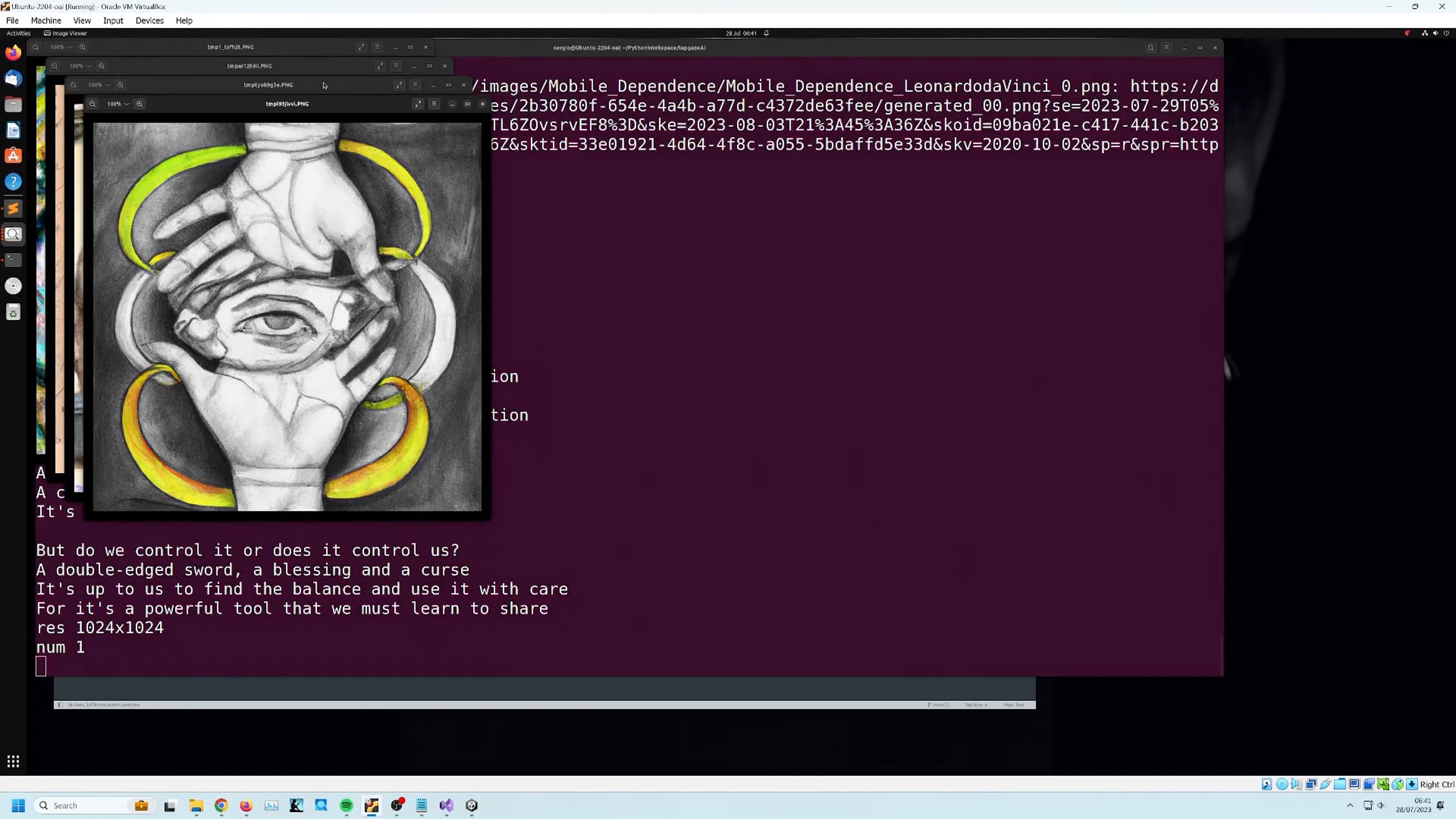
Task: Toggle fullscreen for tmp1_tsfh2t.PNG window
Action: [x=362, y=47]
